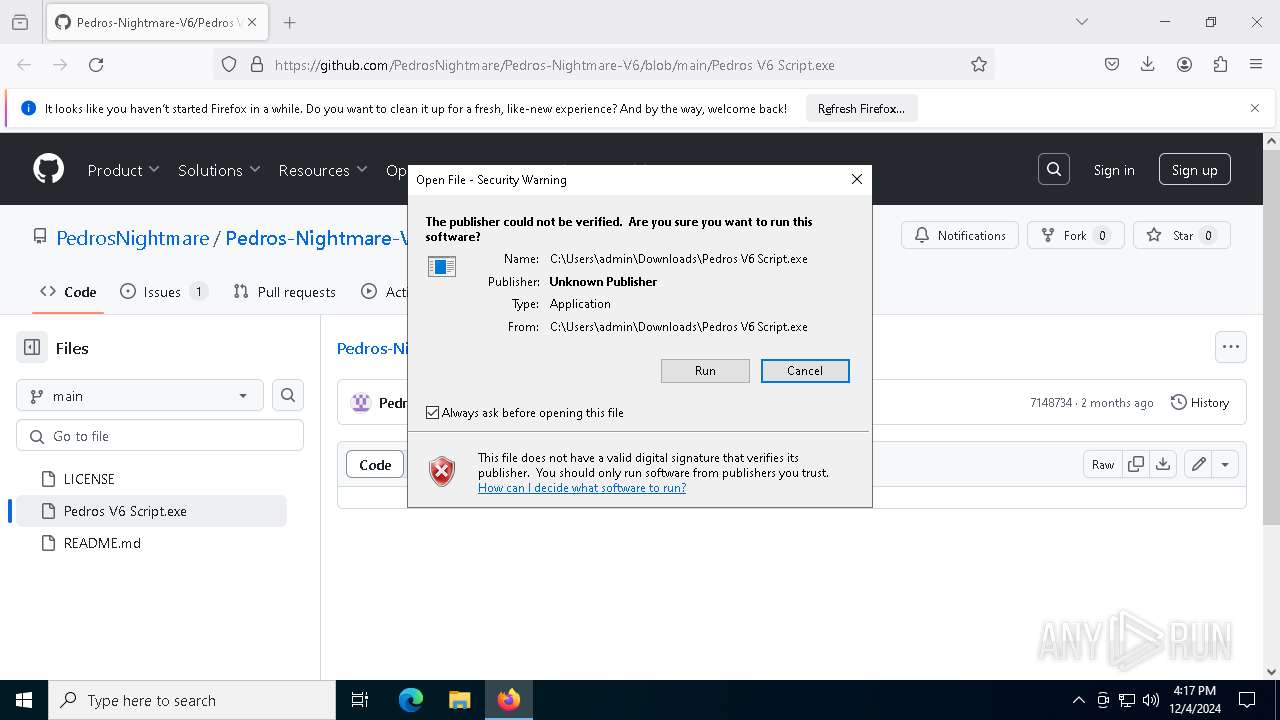Screen dimensions: 1280x720
Task: Expand the Solutions dropdown menu
Action: [219, 170]
